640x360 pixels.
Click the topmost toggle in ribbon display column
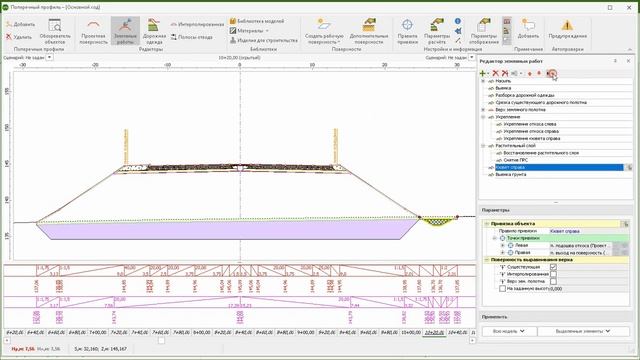[507, 21]
